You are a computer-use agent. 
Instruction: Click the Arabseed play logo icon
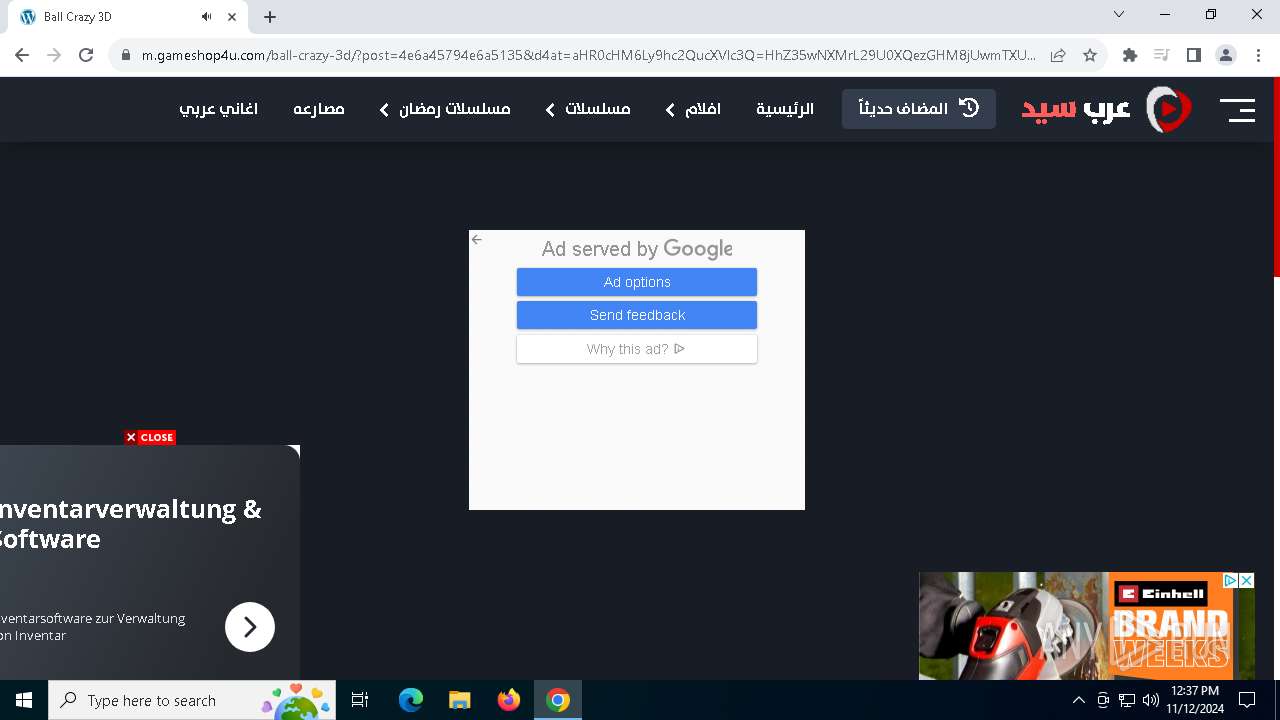[x=1168, y=109]
